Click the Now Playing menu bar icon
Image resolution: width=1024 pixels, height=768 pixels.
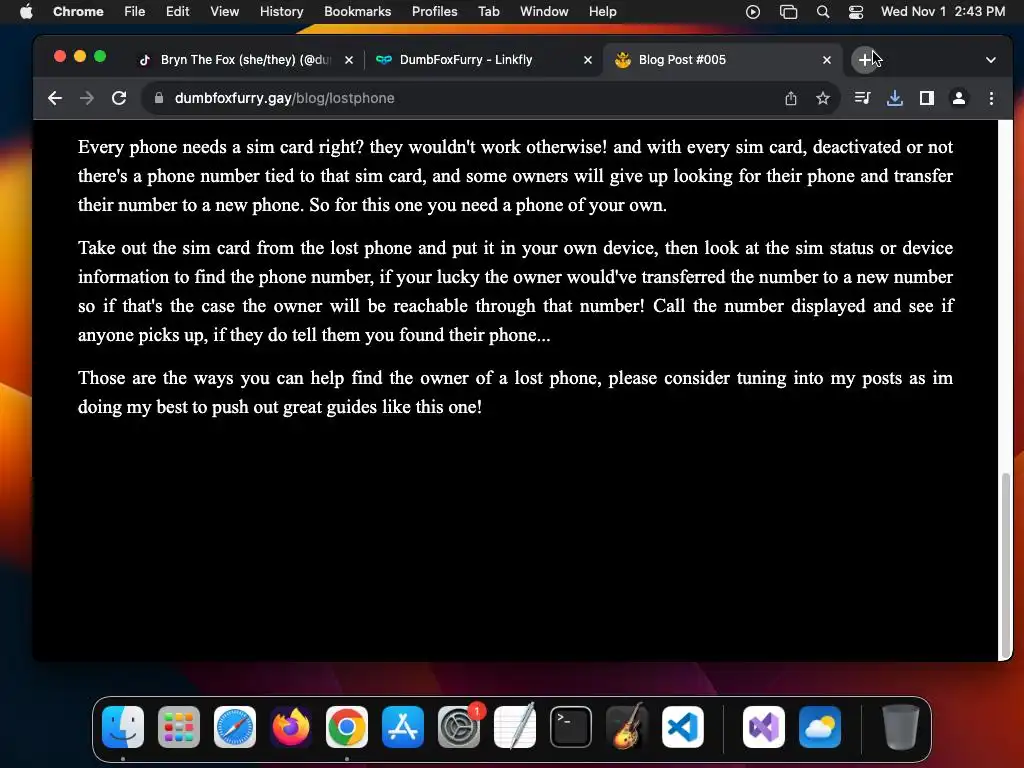point(753,12)
